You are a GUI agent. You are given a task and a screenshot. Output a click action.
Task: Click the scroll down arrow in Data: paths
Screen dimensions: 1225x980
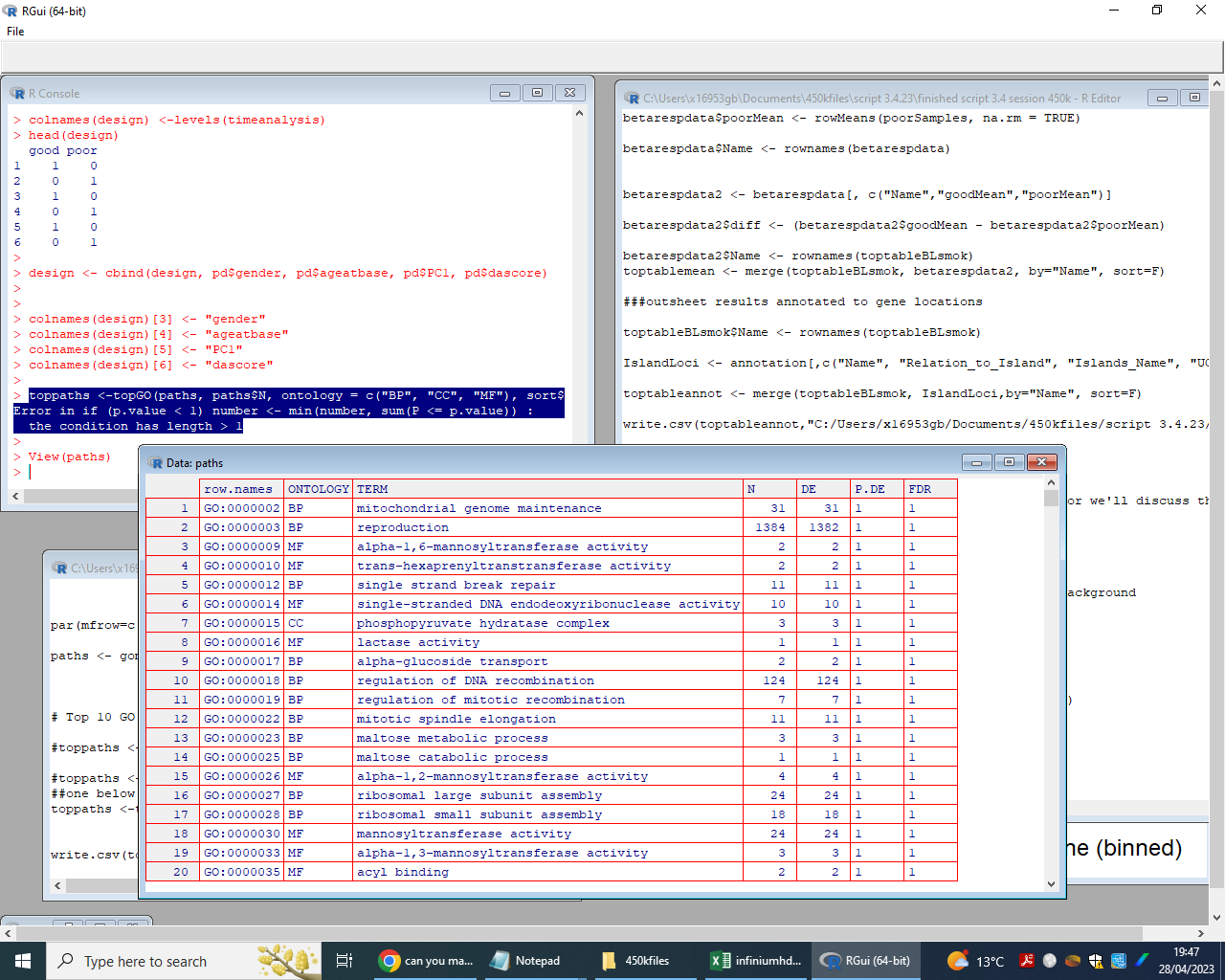pyautogui.click(x=1051, y=884)
